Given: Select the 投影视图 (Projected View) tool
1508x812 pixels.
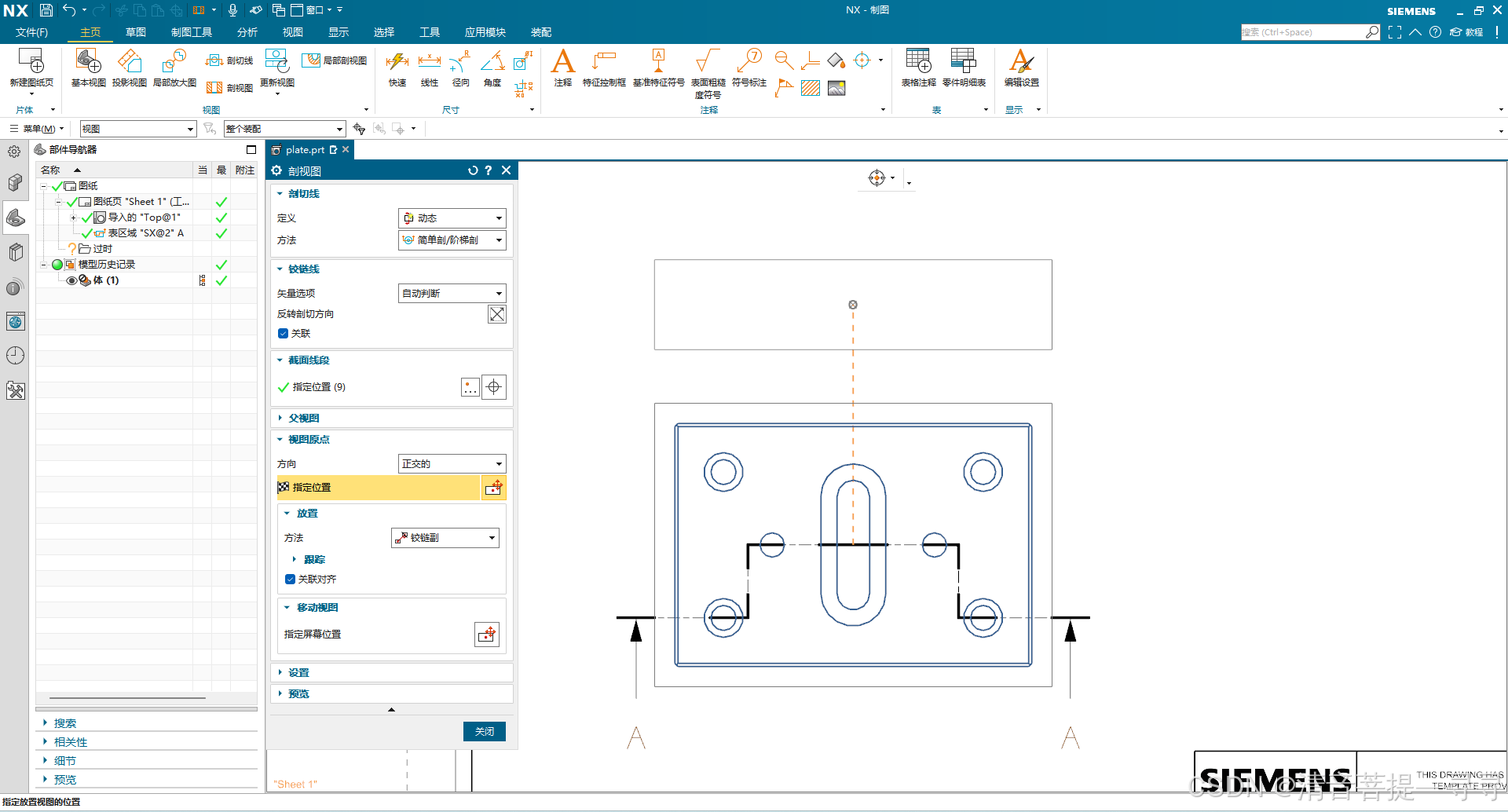Looking at the screenshot, I should point(129,68).
